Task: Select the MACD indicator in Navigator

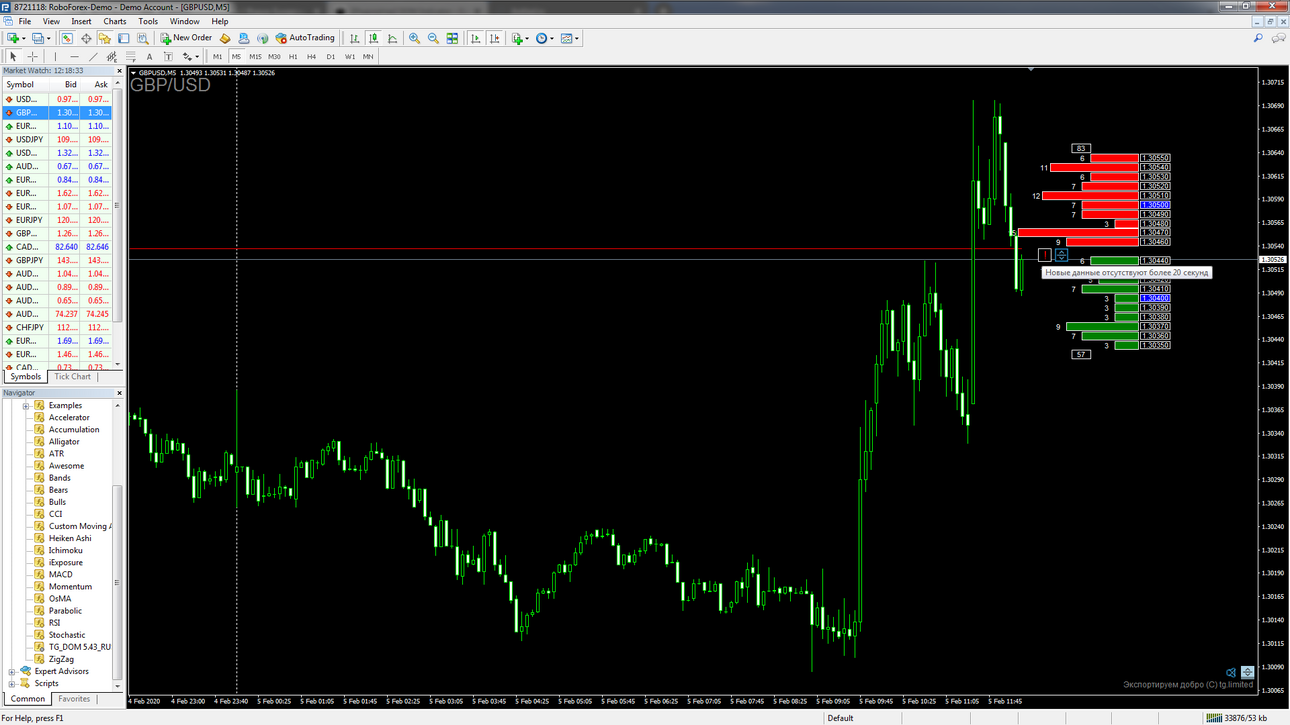Action: [x=60, y=575]
